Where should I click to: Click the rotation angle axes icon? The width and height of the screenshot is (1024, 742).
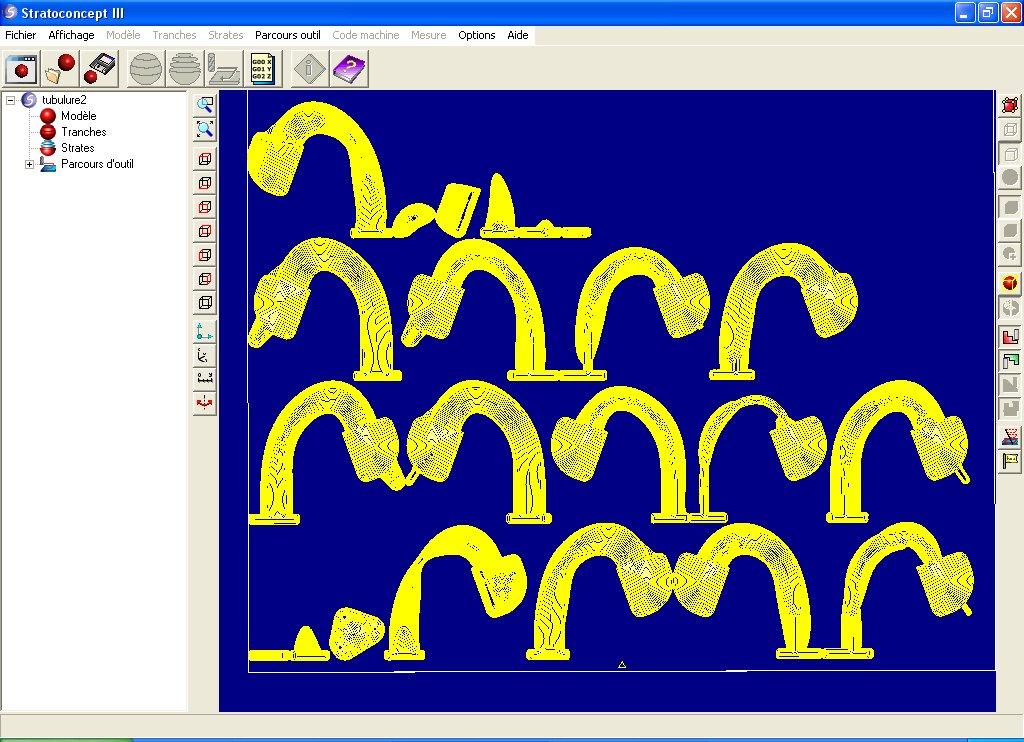(x=205, y=356)
